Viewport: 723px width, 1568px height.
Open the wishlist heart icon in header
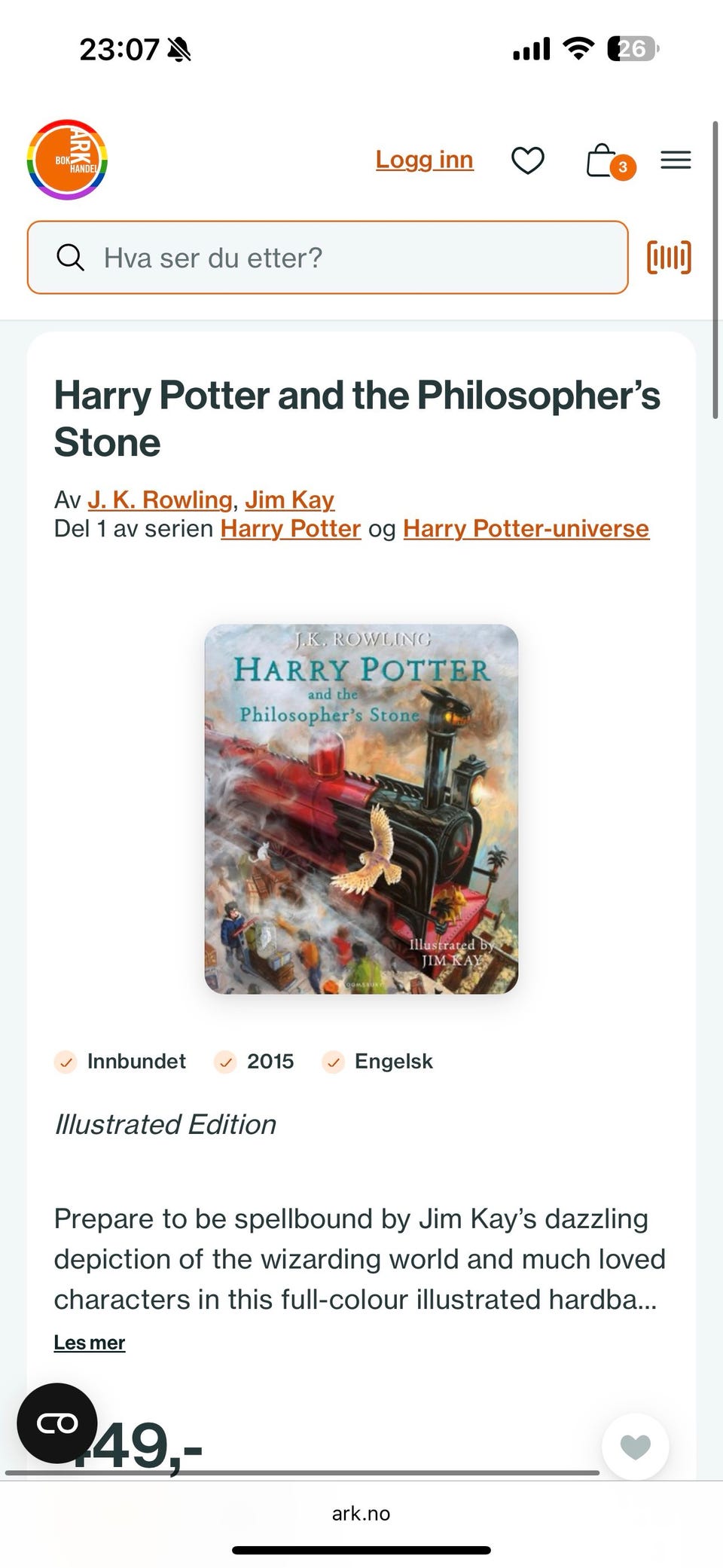[x=527, y=160]
